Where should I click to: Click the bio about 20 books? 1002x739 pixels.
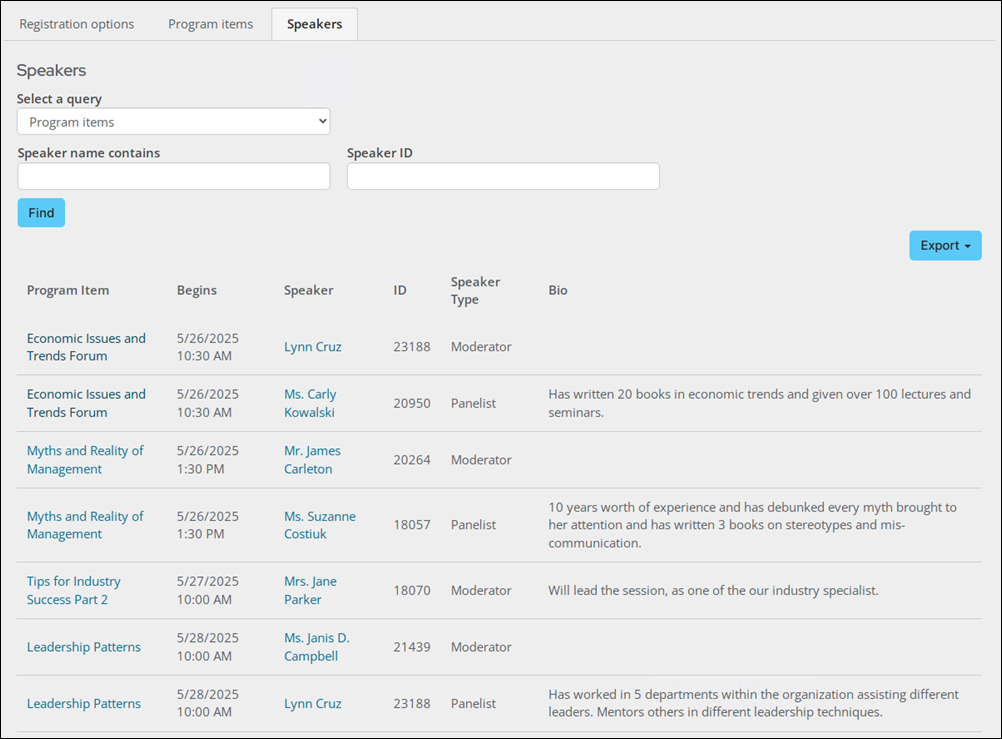click(x=759, y=403)
